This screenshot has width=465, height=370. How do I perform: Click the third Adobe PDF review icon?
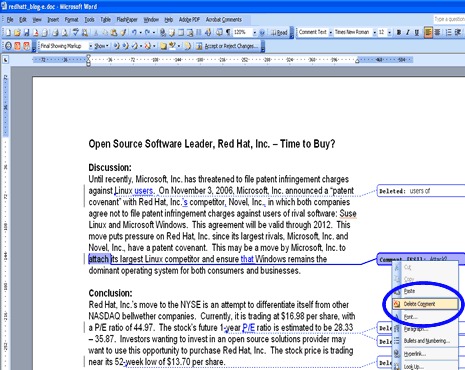pyautogui.click(x=26, y=46)
